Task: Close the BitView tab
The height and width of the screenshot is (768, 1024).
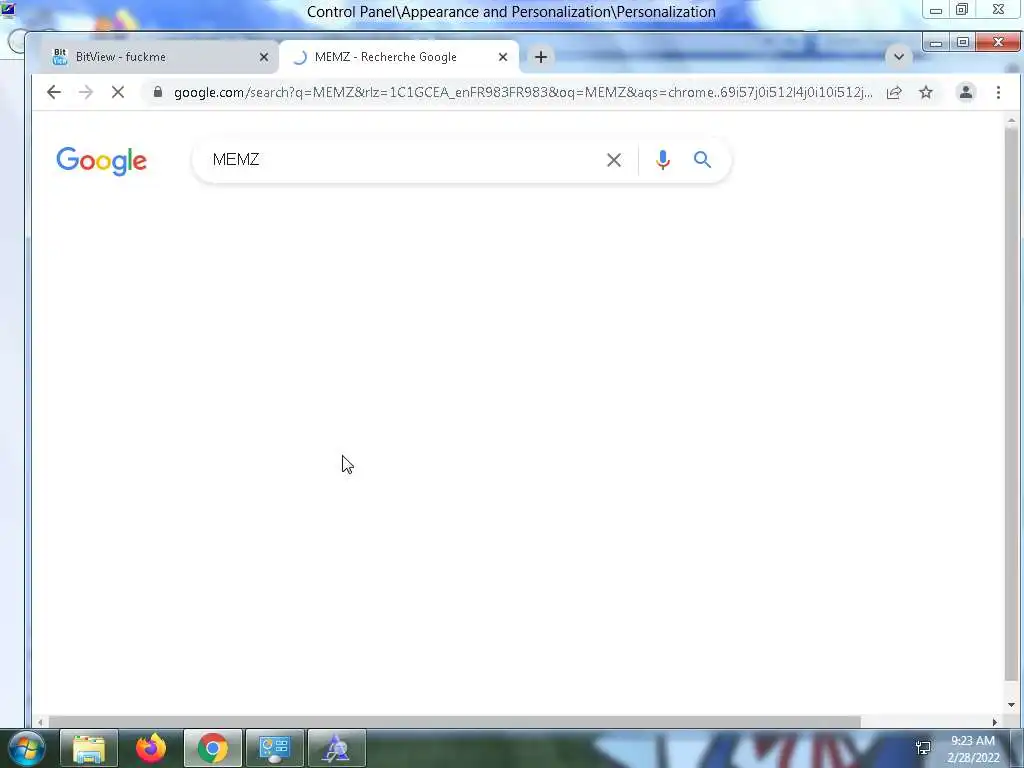Action: coord(264,57)
